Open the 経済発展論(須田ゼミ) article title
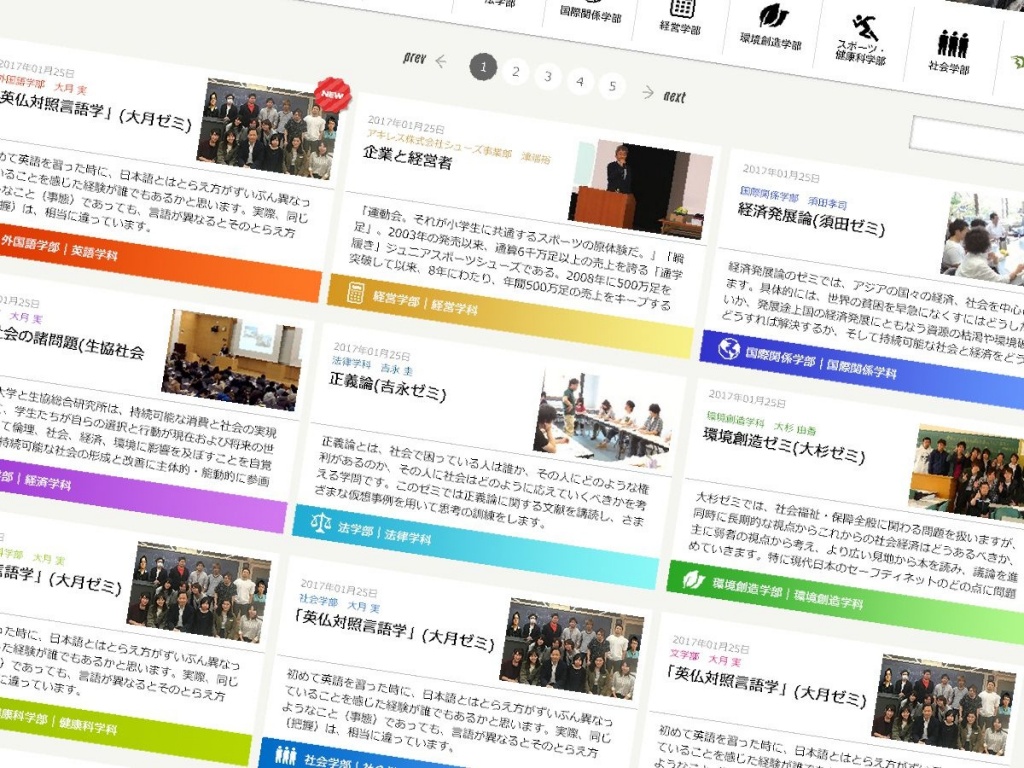Image resolution: width=1024 pixels, height=768 pixels. click(x=812, y=218)
